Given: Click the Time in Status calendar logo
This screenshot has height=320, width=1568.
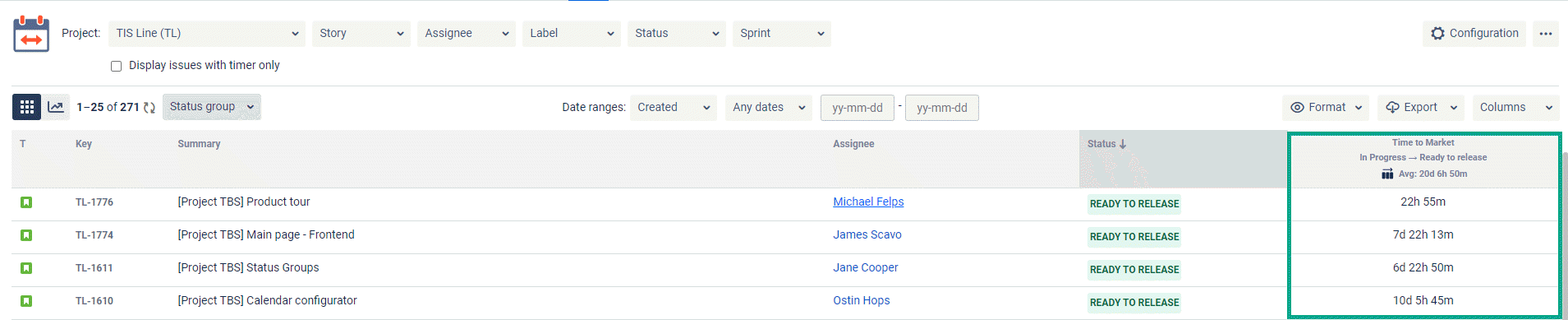Looking at the screenshot, I should (x=31, y=34).
